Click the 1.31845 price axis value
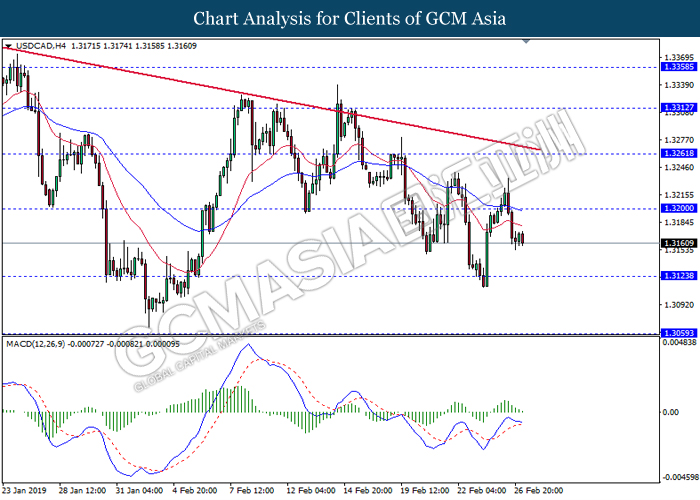This screenshot has height=500, width=700. point(679,223)
